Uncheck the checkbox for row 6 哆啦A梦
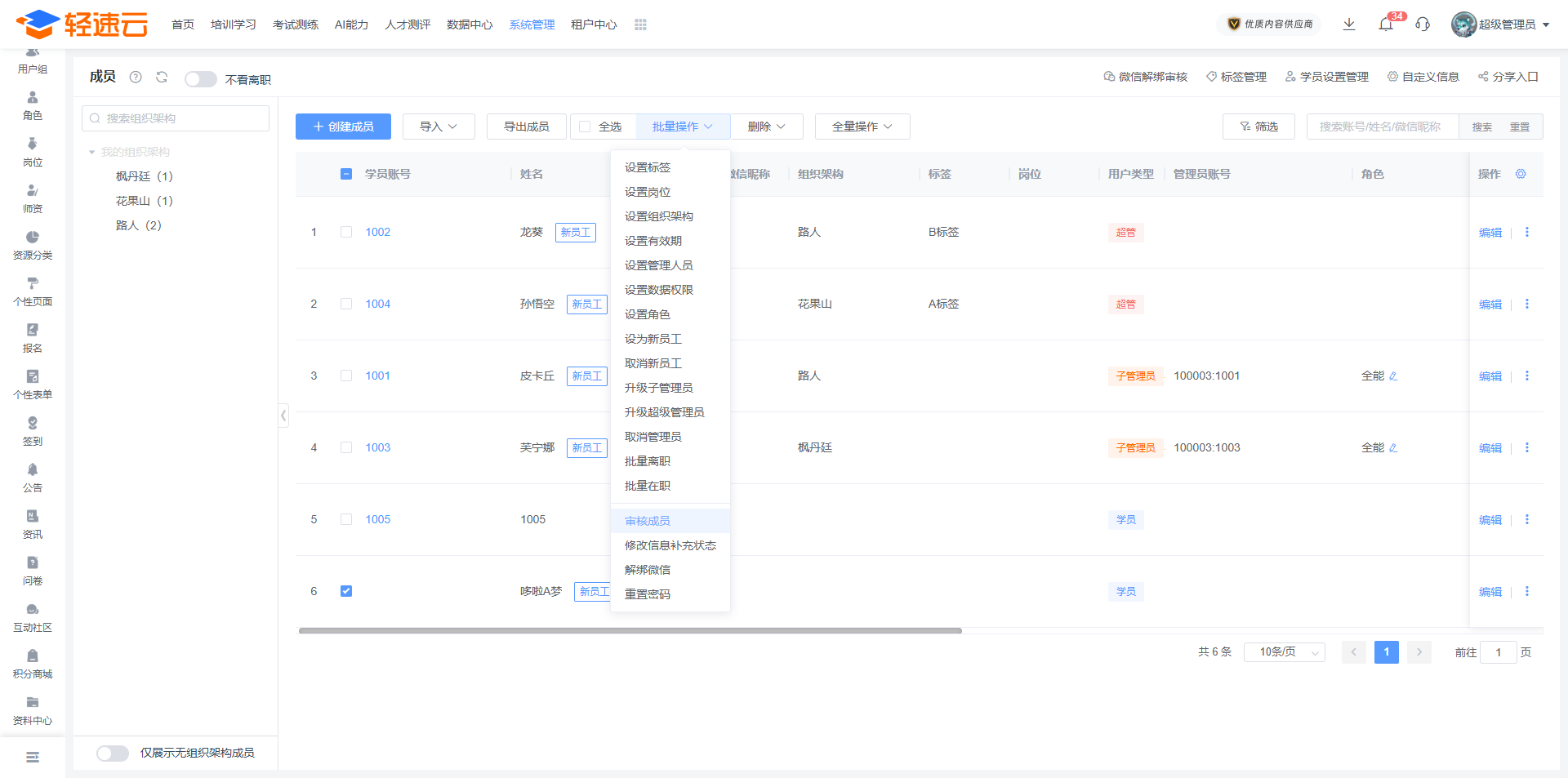1568x778 pixels. click(346, 591)
